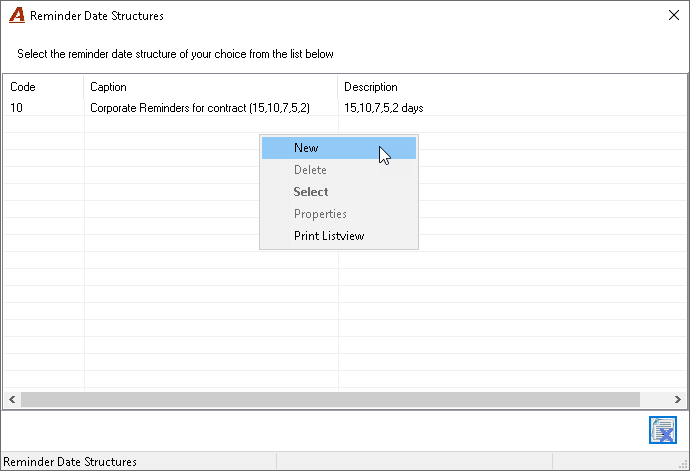
Task: Choose Print Listview from context menu
Action: click(x=338, y=236)
